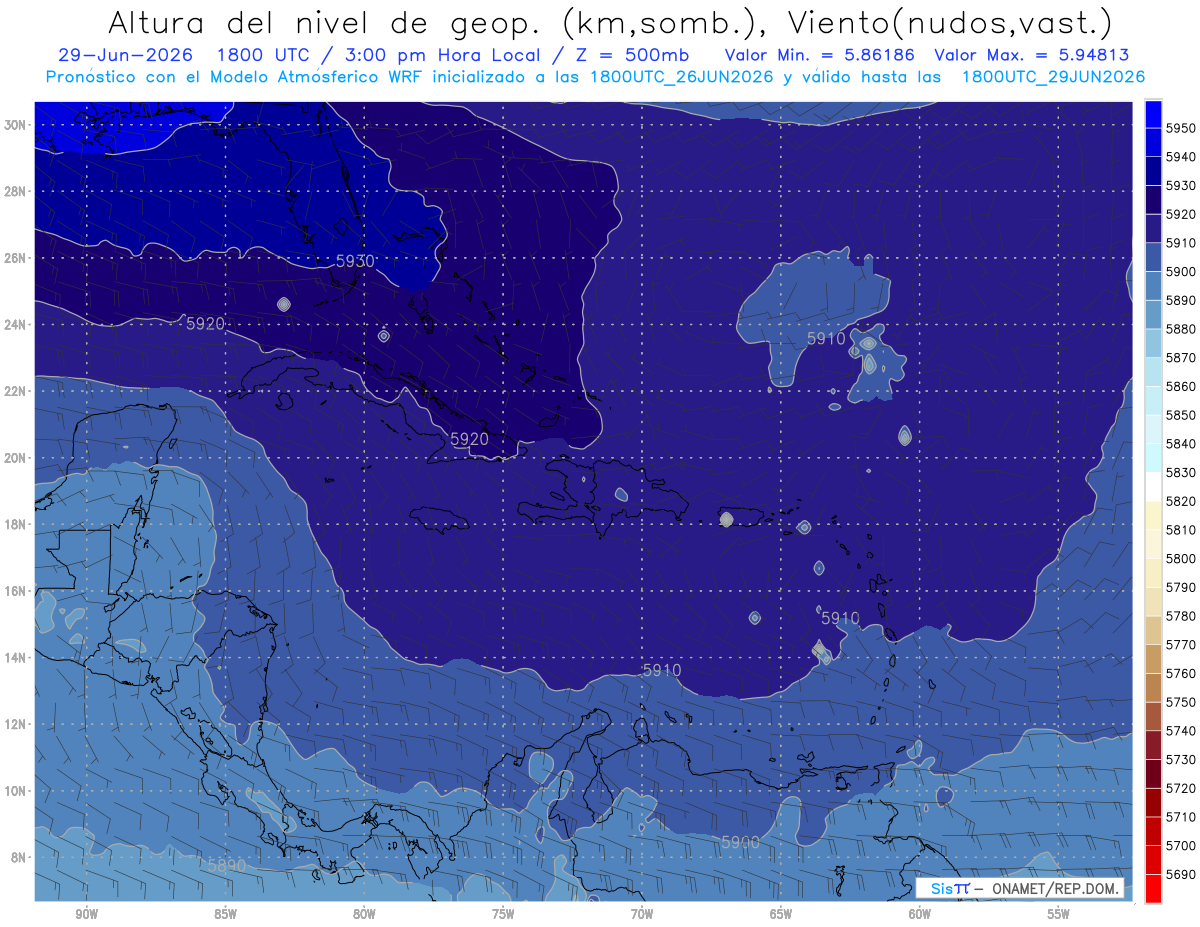This screenshot has width=1200, height=927.
Task: Click the '90W' longitude axis label
Action: tap(87, 914)
